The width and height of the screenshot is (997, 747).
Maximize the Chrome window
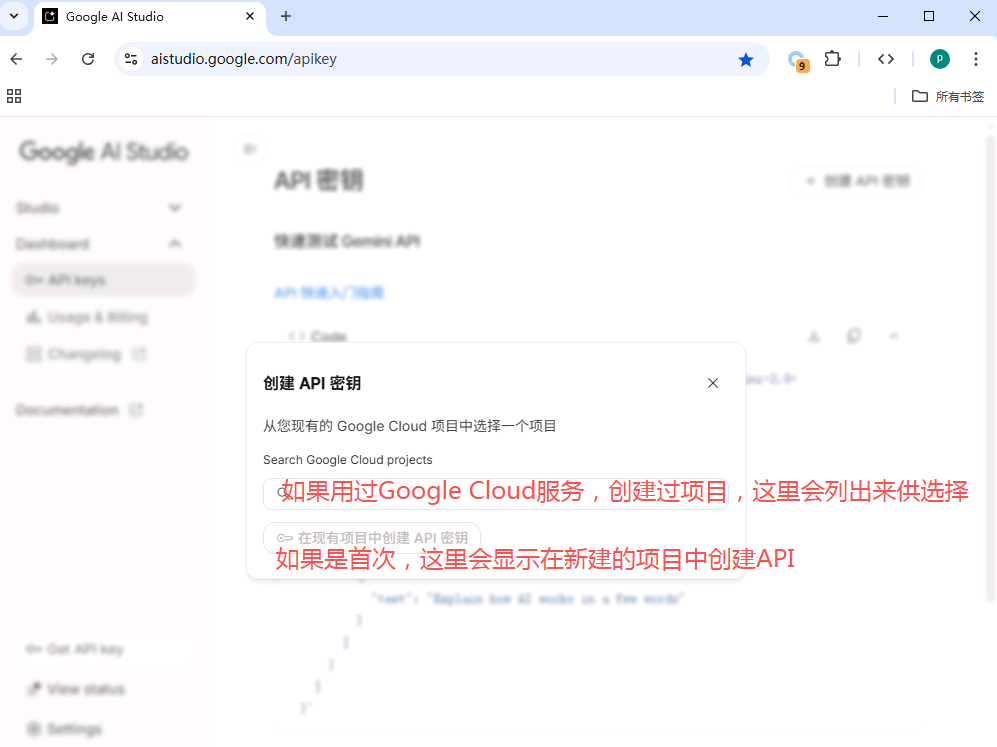click(x=928, y=17)
